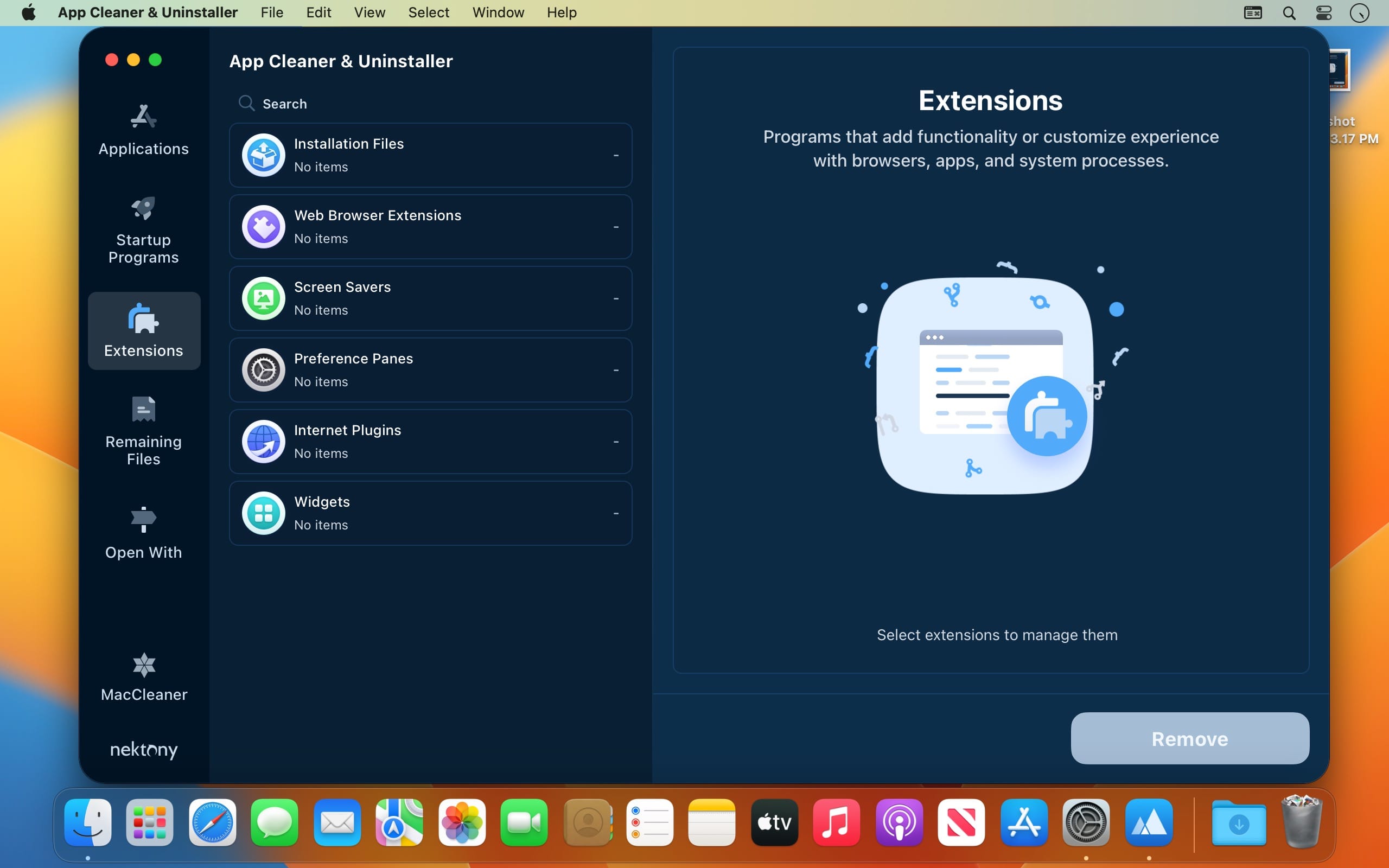Open the Window menu
The image size is (1389, 868).
click(x=498, y=12)
